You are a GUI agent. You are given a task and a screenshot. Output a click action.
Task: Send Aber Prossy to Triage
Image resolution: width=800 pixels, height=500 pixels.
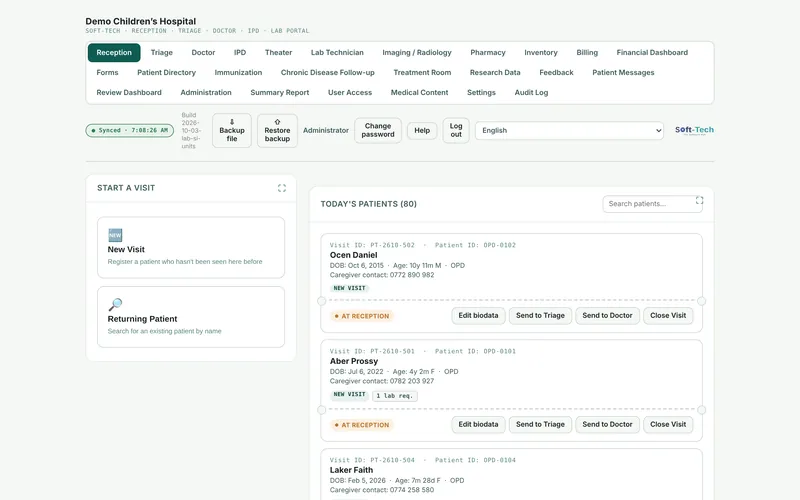540,424
